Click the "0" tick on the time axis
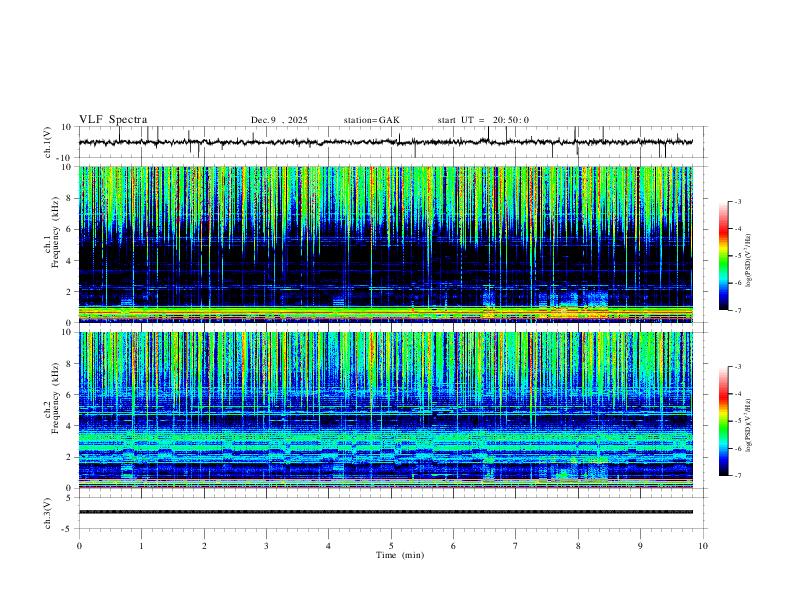Image resolution: width=792 pixels, height=612 pixels. (79, 546)
